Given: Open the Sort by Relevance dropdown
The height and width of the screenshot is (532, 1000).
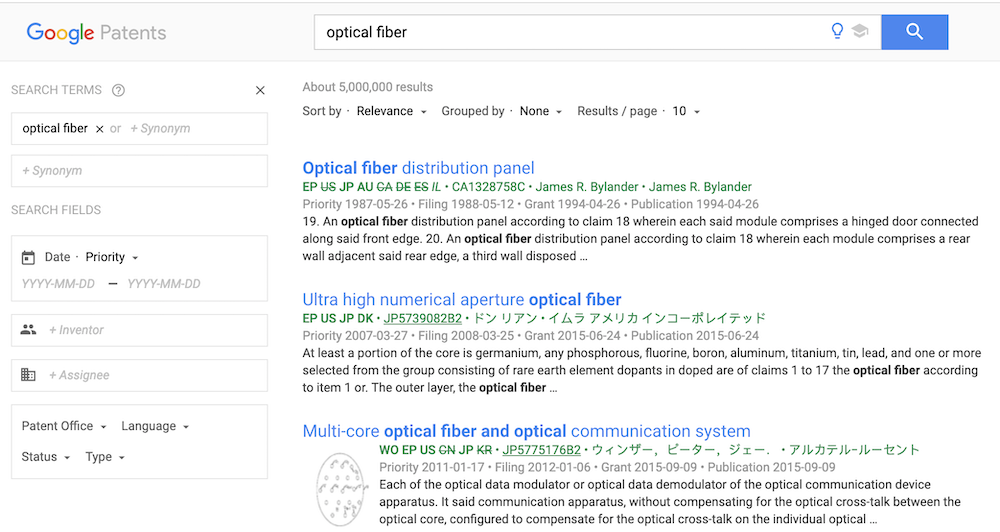Looking at the screenshot, I should (391, 111).
